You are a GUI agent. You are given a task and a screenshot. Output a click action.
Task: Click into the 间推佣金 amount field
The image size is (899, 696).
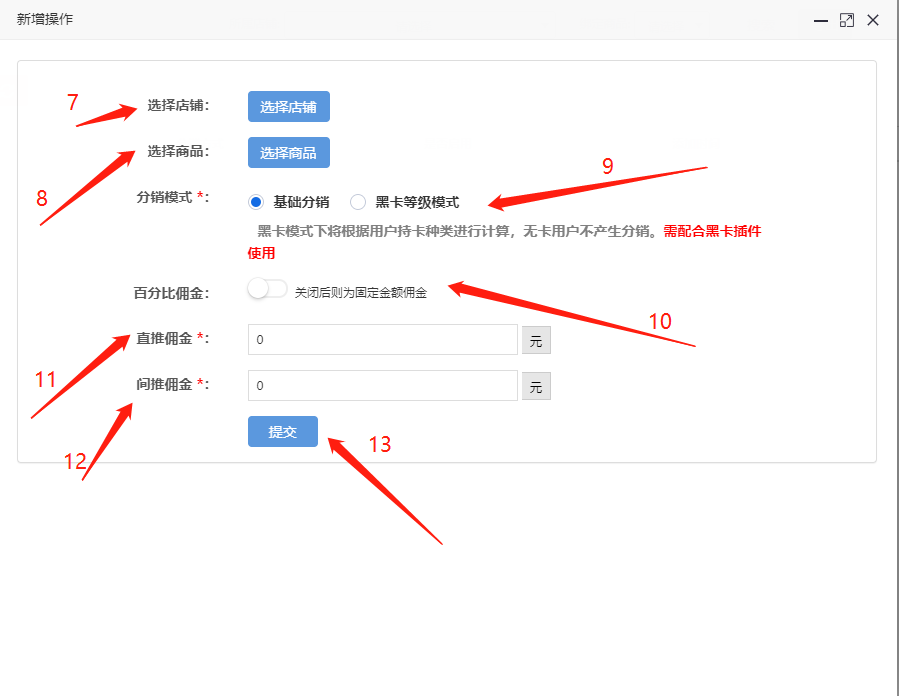point(382,386)
